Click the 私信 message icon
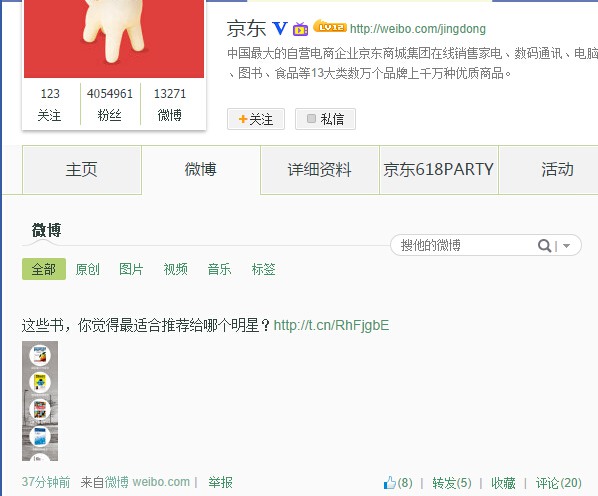598x496 pixels. [x=311, y=119]
